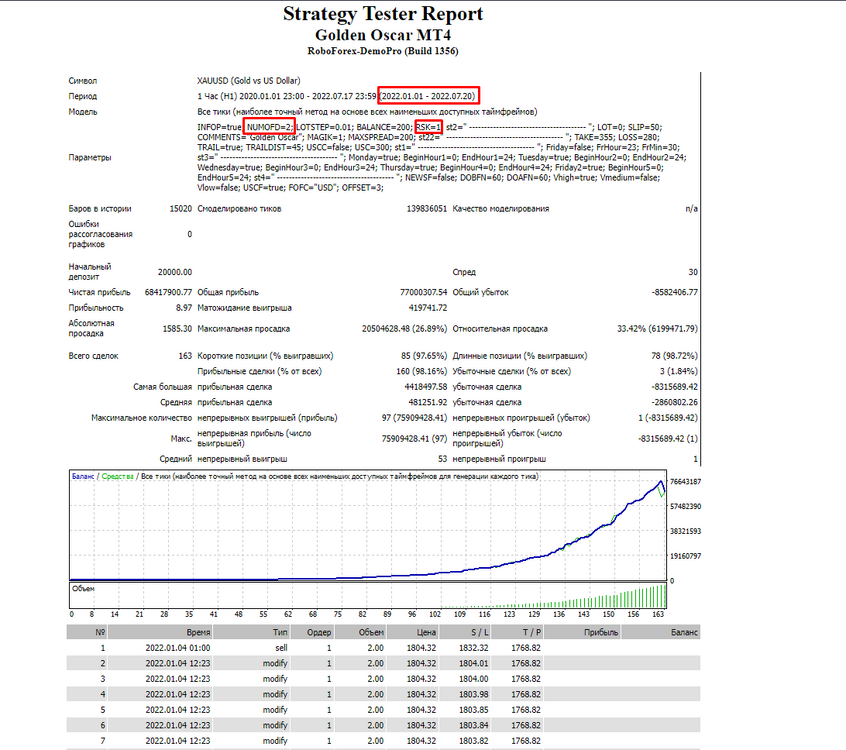Select 'XAUUSD (Gold vs US Dollar)' symbol text

pos(249,81)
